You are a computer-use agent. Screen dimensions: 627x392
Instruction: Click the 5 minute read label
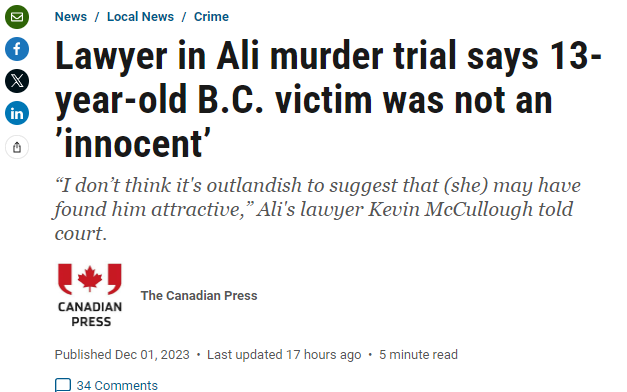click(418, 355)
